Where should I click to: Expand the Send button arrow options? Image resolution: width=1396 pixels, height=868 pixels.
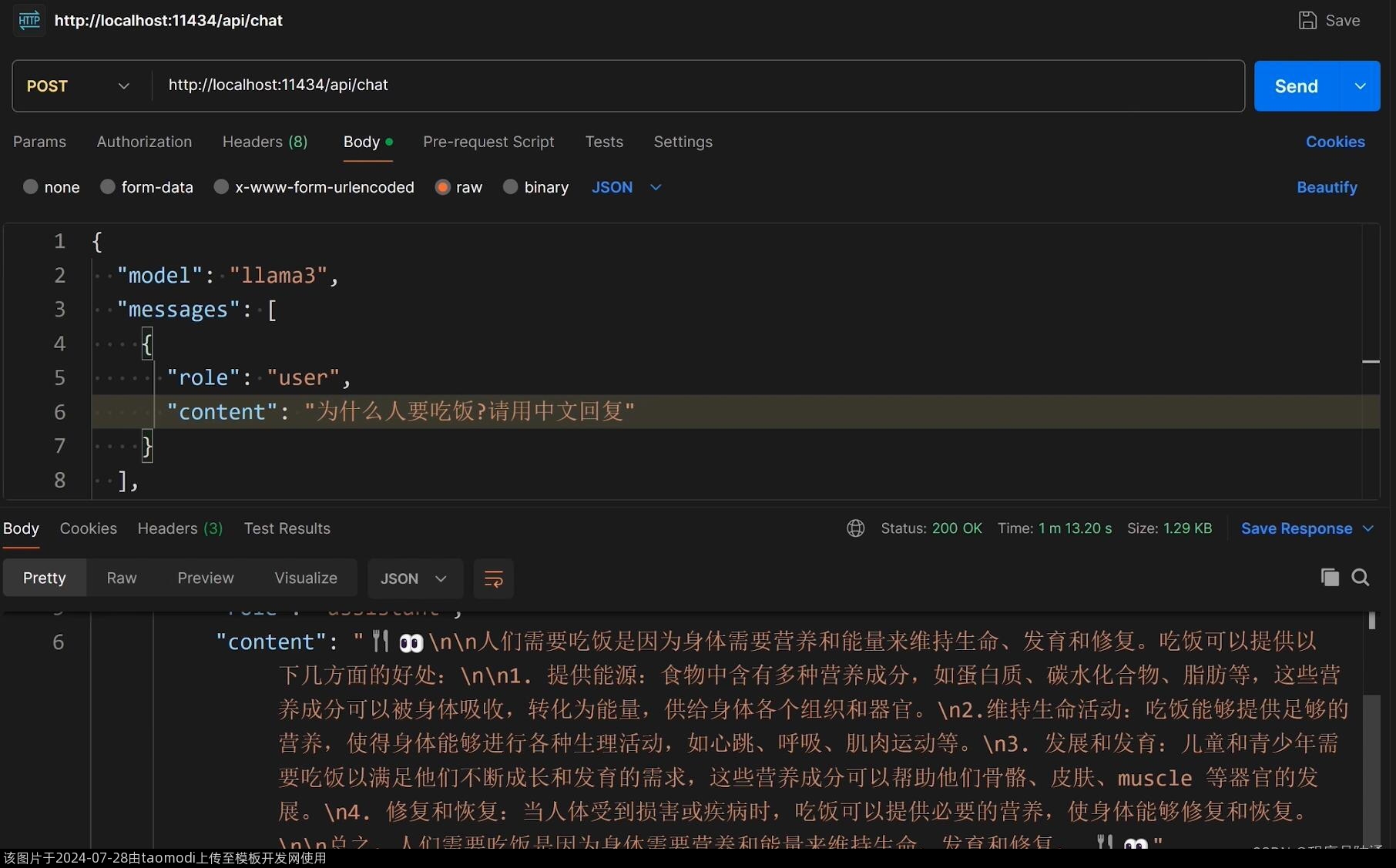pos(1361,86)
